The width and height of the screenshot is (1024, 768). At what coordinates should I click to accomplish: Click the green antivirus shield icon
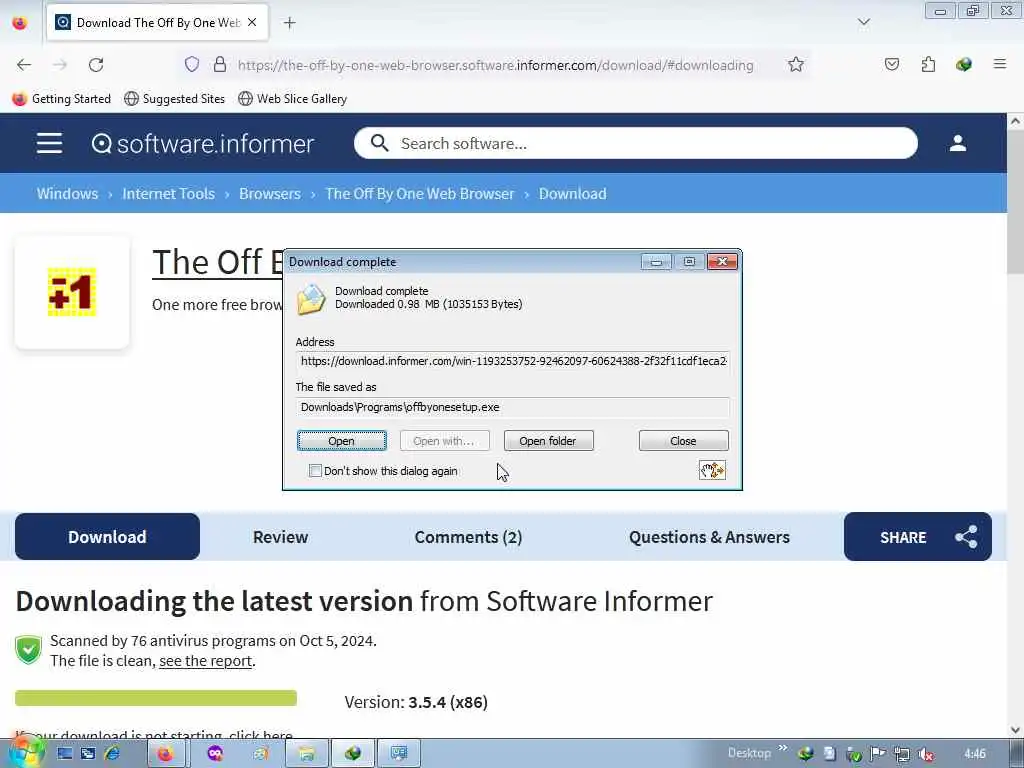pos(29,650)
